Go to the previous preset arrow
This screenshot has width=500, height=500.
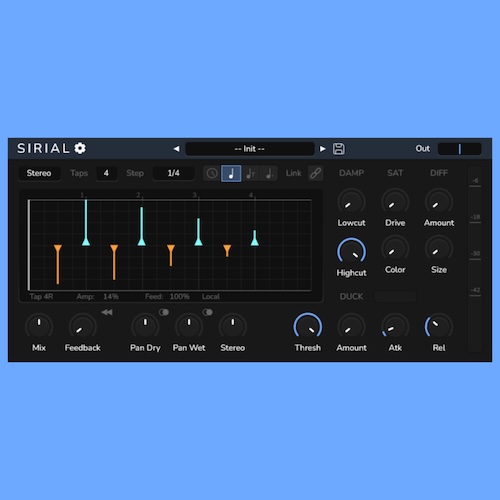177,149
